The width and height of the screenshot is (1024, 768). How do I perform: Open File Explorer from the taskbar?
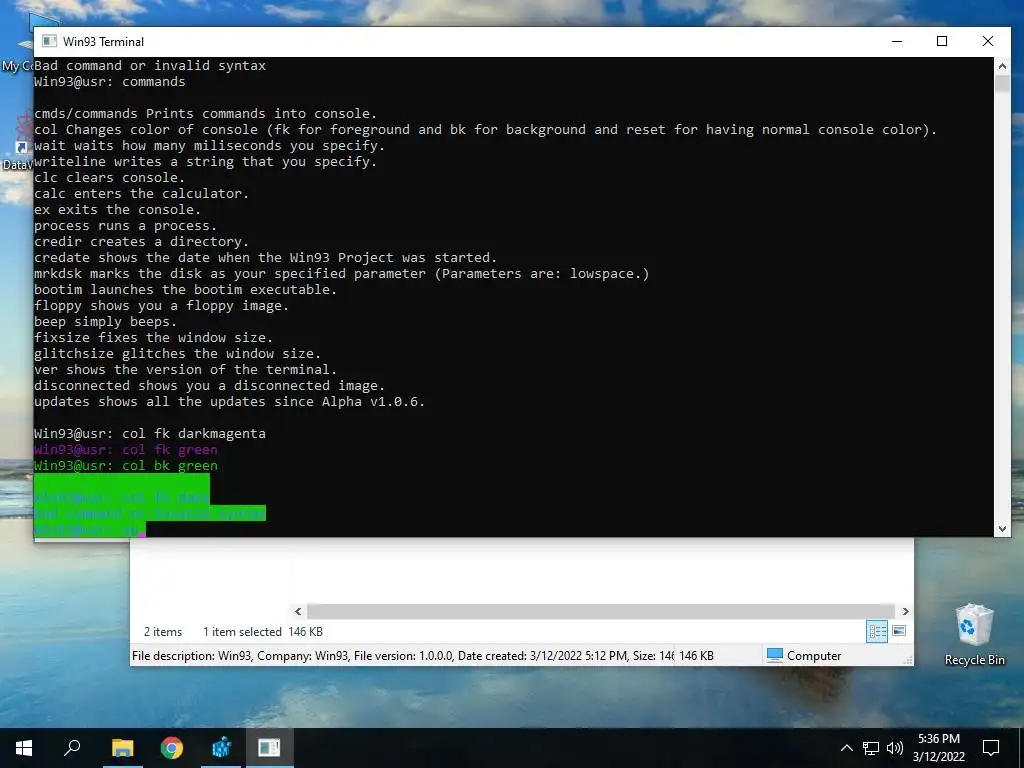(x=122, y=748)
